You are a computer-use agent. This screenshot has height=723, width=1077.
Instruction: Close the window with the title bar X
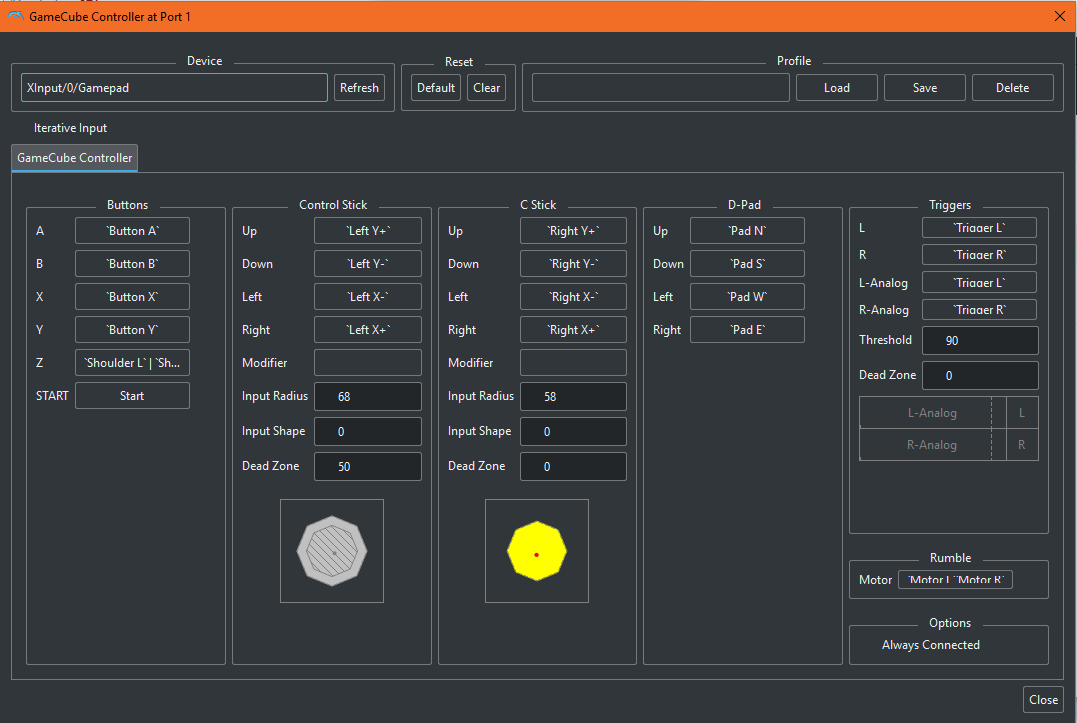coord(1060,16)
